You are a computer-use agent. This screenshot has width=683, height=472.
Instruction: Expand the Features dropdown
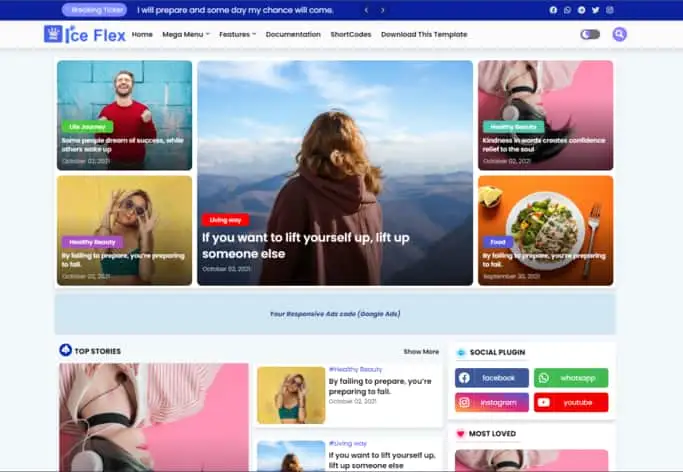(x=238, y=34)
